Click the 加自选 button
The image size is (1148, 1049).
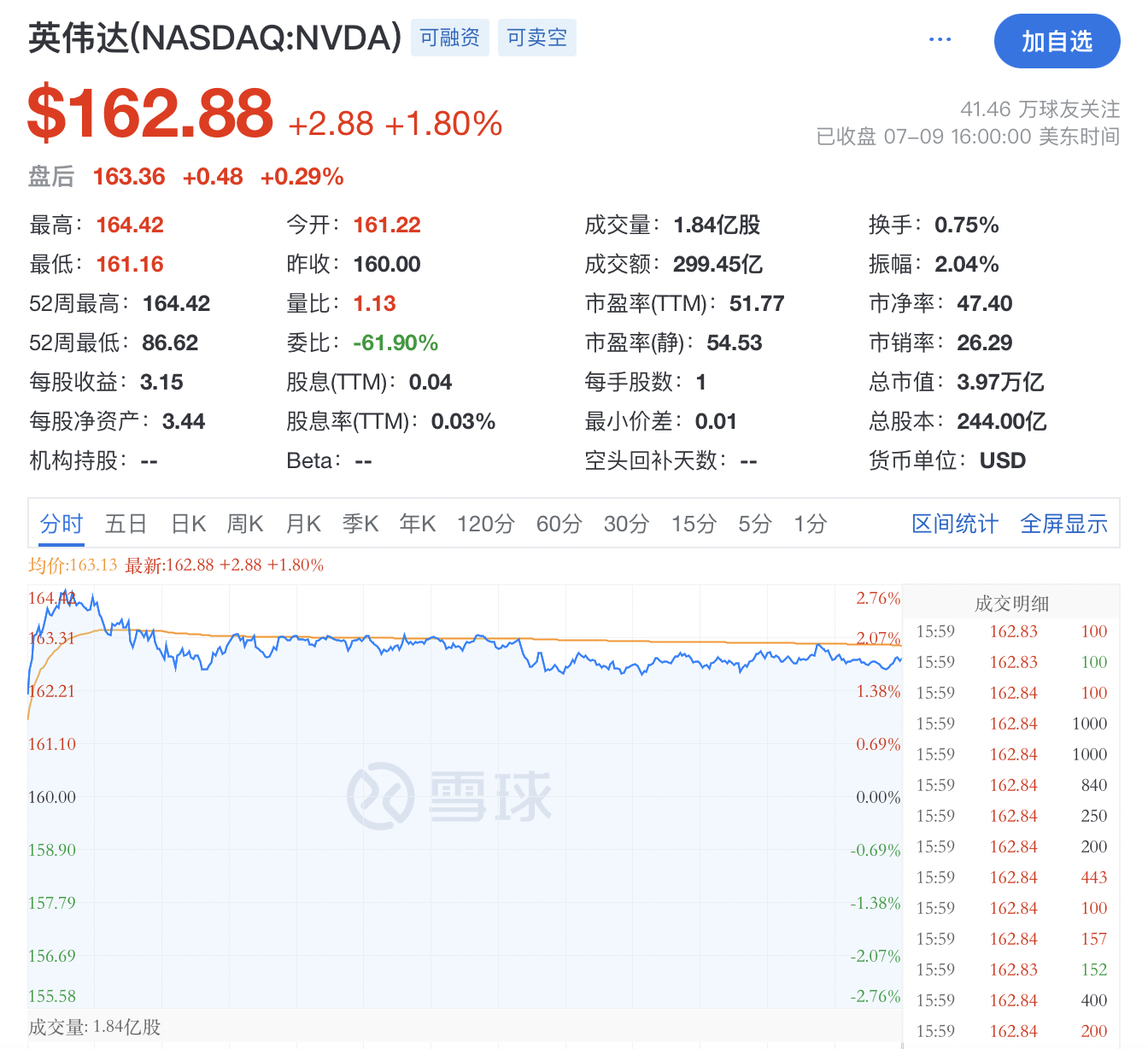pos(1057,41)
